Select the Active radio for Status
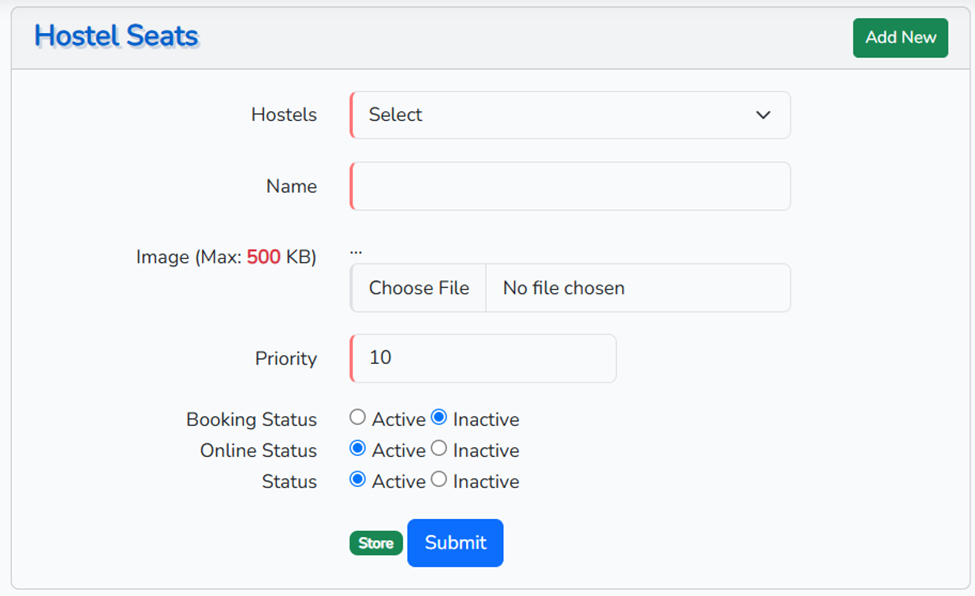Viewport: 975px width, 596px height. tap(358, 480)
